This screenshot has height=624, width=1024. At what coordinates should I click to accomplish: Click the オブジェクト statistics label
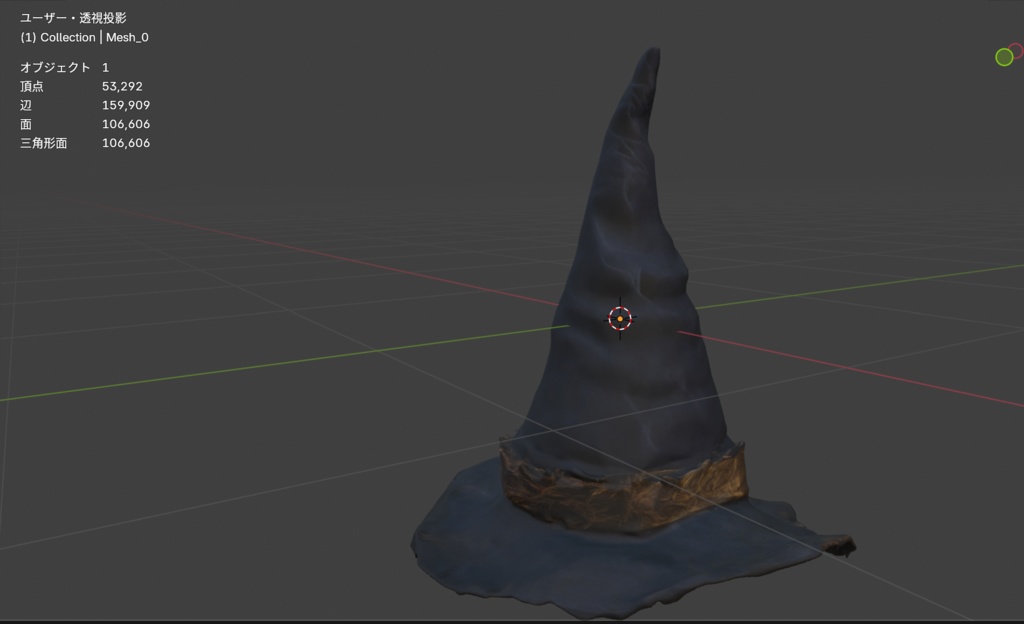(x=55, y=67)
